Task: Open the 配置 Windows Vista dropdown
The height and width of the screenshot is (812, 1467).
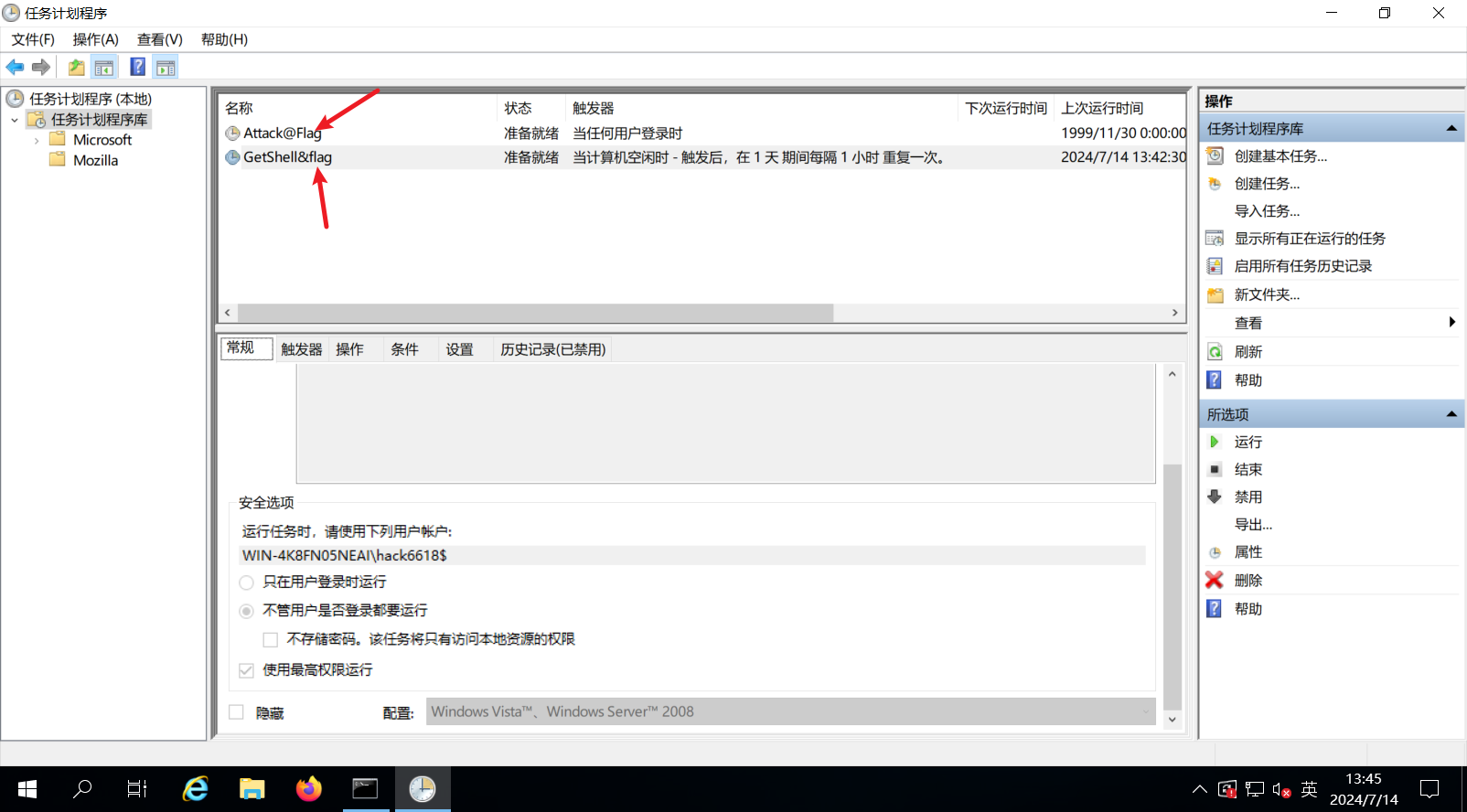Action: pyautogui.click(x=790, y=711)
